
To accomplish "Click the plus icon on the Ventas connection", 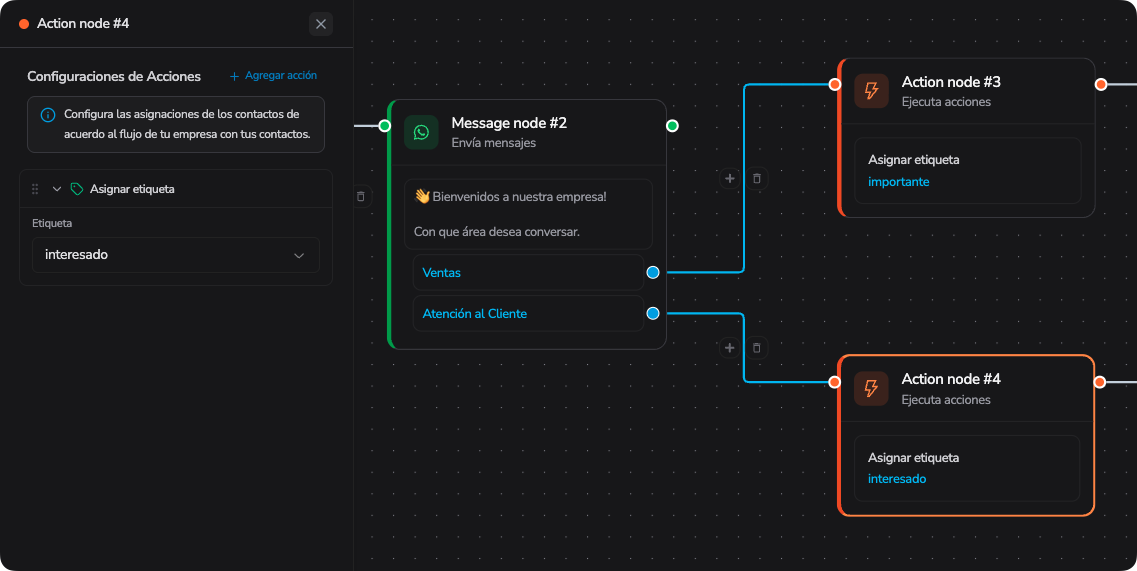I will click(x=729, y=178).
